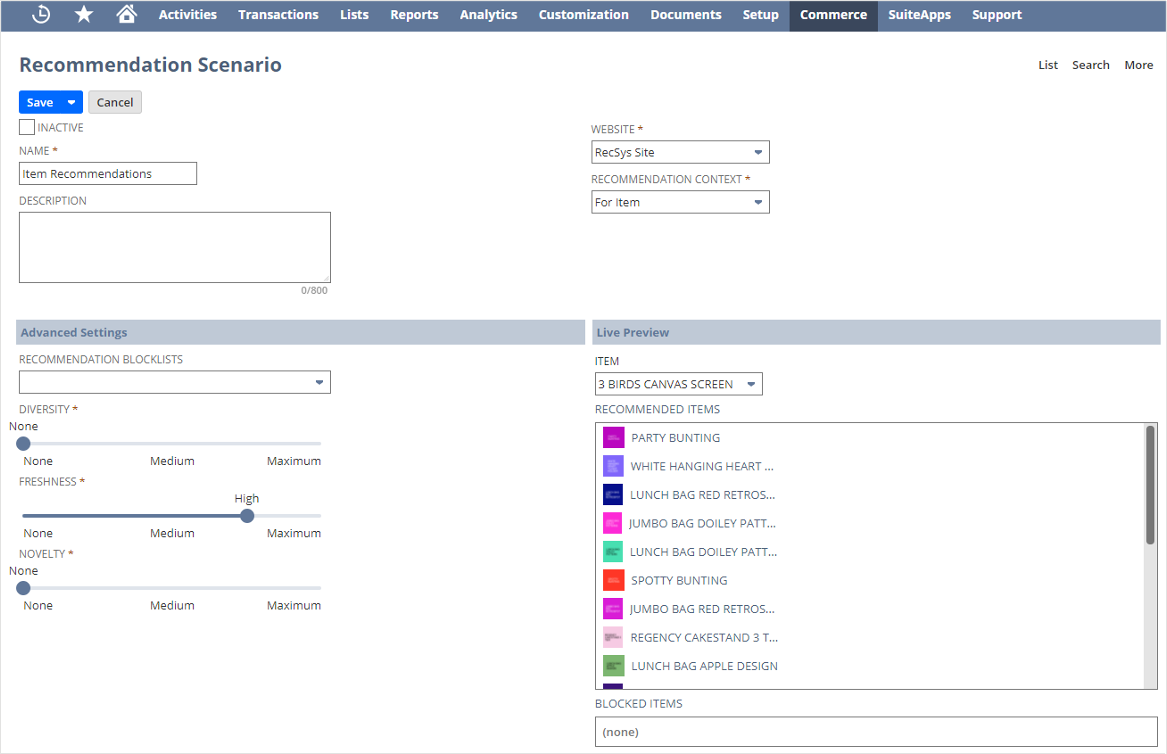
Task: Click the Medium label under NOVELTY
Action: click(172, 606)
